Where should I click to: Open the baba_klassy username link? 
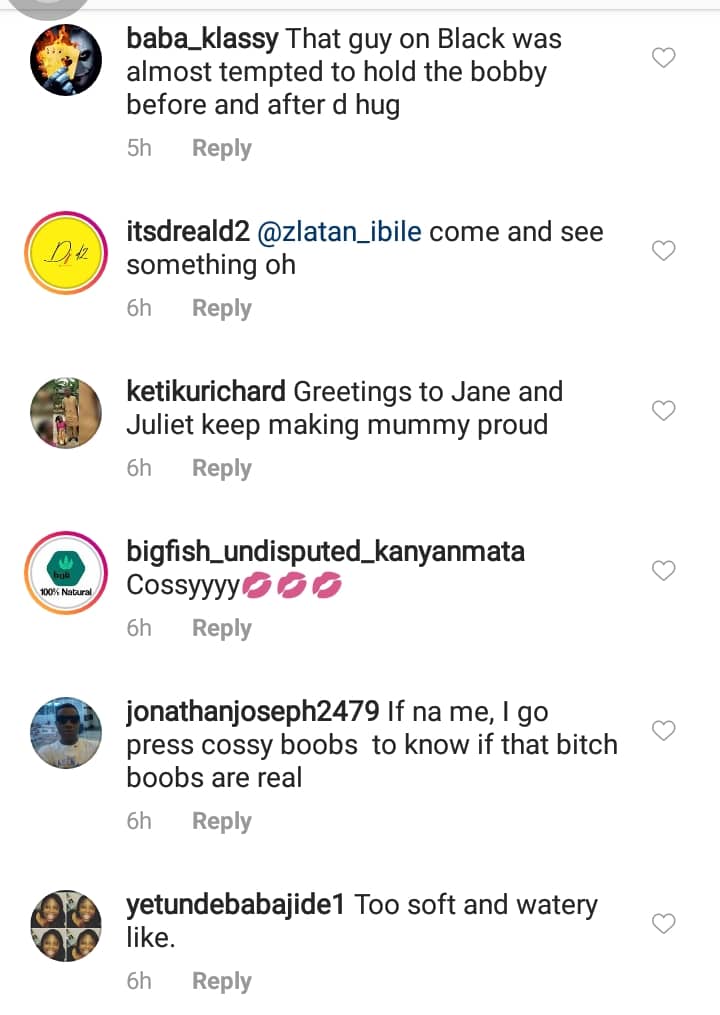[x=202, y=39]
